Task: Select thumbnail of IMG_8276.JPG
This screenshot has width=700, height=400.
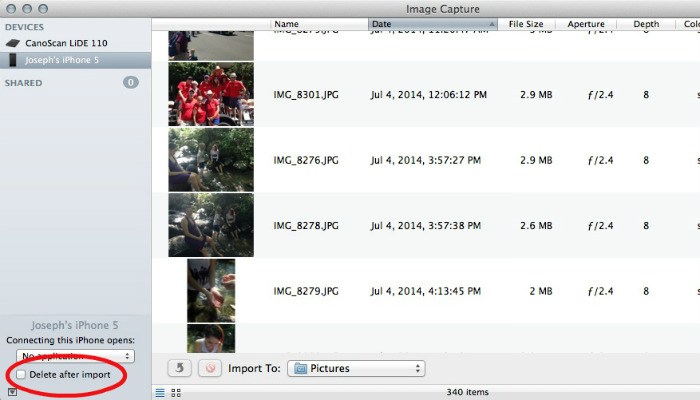Action: (x=211, y=160)
